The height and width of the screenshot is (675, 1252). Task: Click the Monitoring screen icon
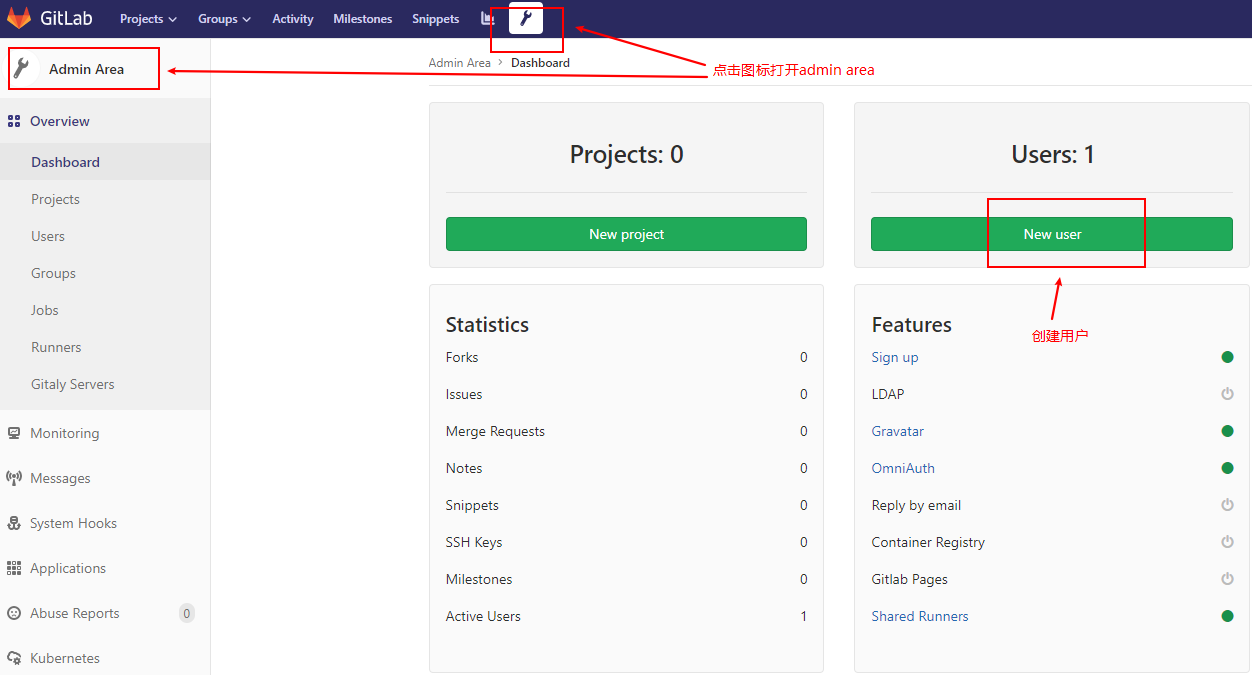tap(14, 433)
